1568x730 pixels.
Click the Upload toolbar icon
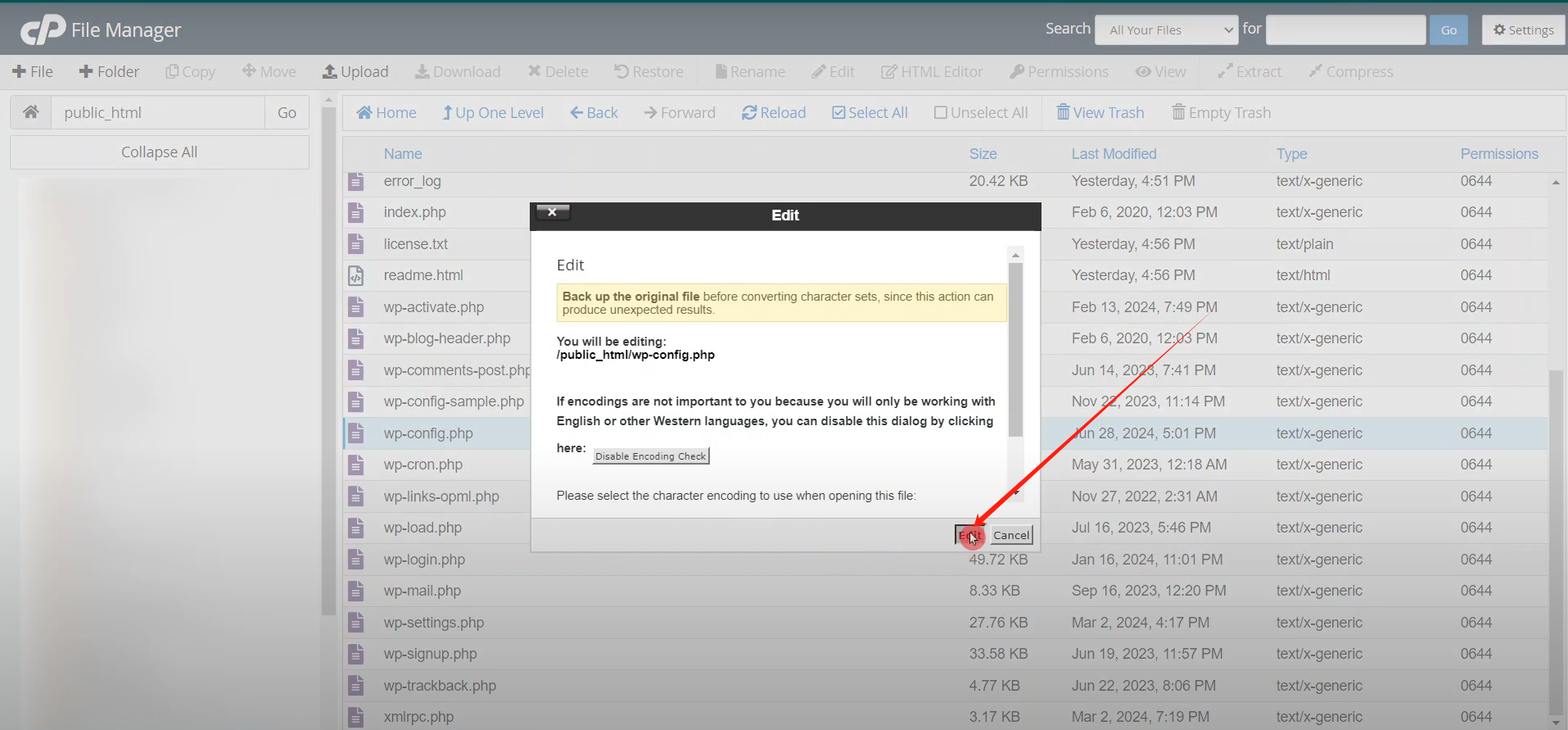[330, 72]
